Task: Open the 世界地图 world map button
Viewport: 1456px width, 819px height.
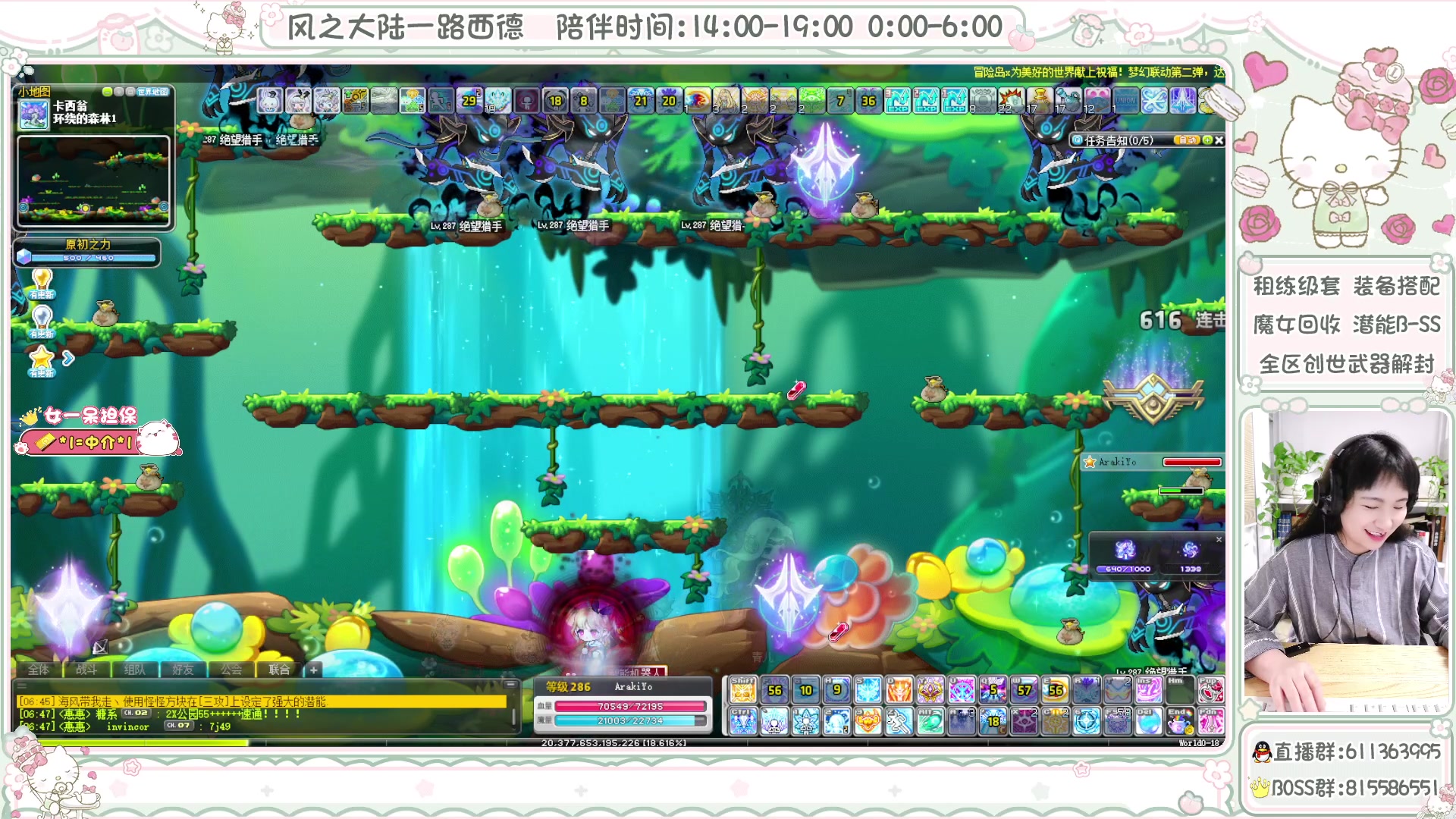Action: [153, 92]
